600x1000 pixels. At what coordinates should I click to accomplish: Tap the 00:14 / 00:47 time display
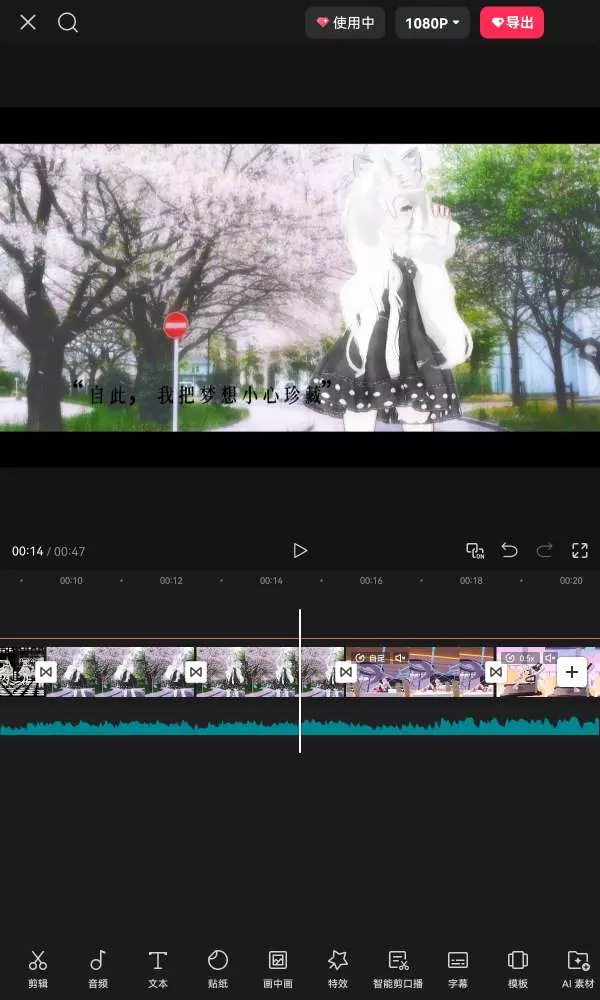pyautogui.click(x=48, y=551)
